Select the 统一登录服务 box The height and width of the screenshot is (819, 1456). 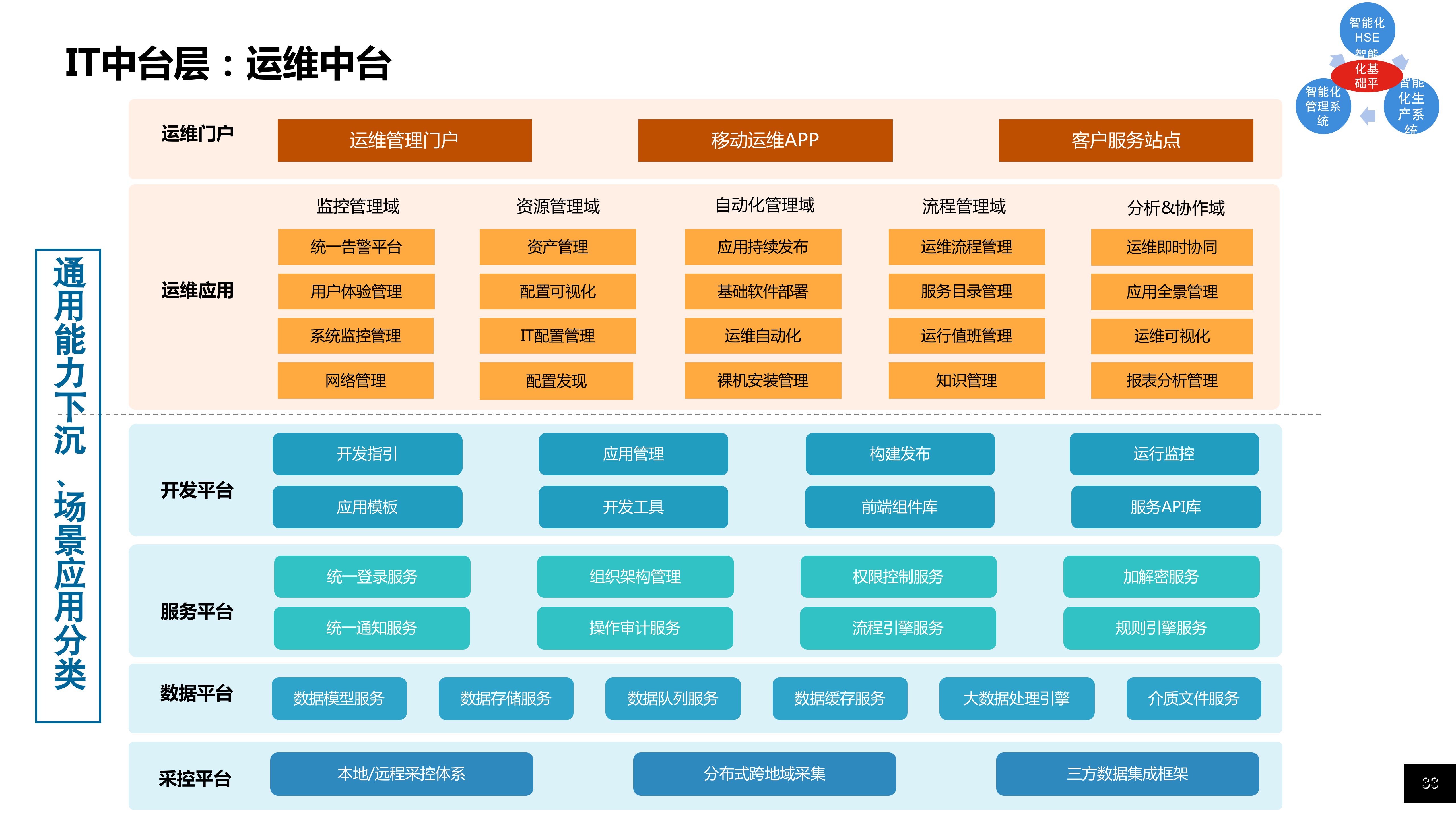(372, 577)
